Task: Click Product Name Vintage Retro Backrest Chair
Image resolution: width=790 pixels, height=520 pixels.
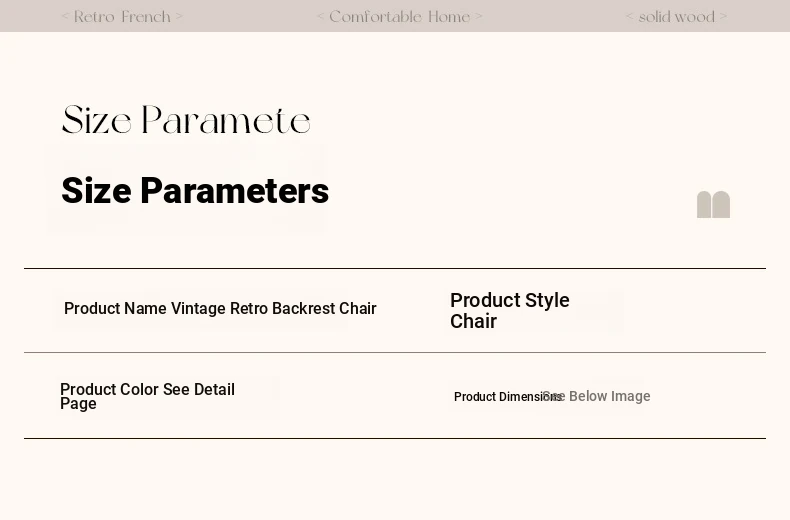Action: click(220, 309)
